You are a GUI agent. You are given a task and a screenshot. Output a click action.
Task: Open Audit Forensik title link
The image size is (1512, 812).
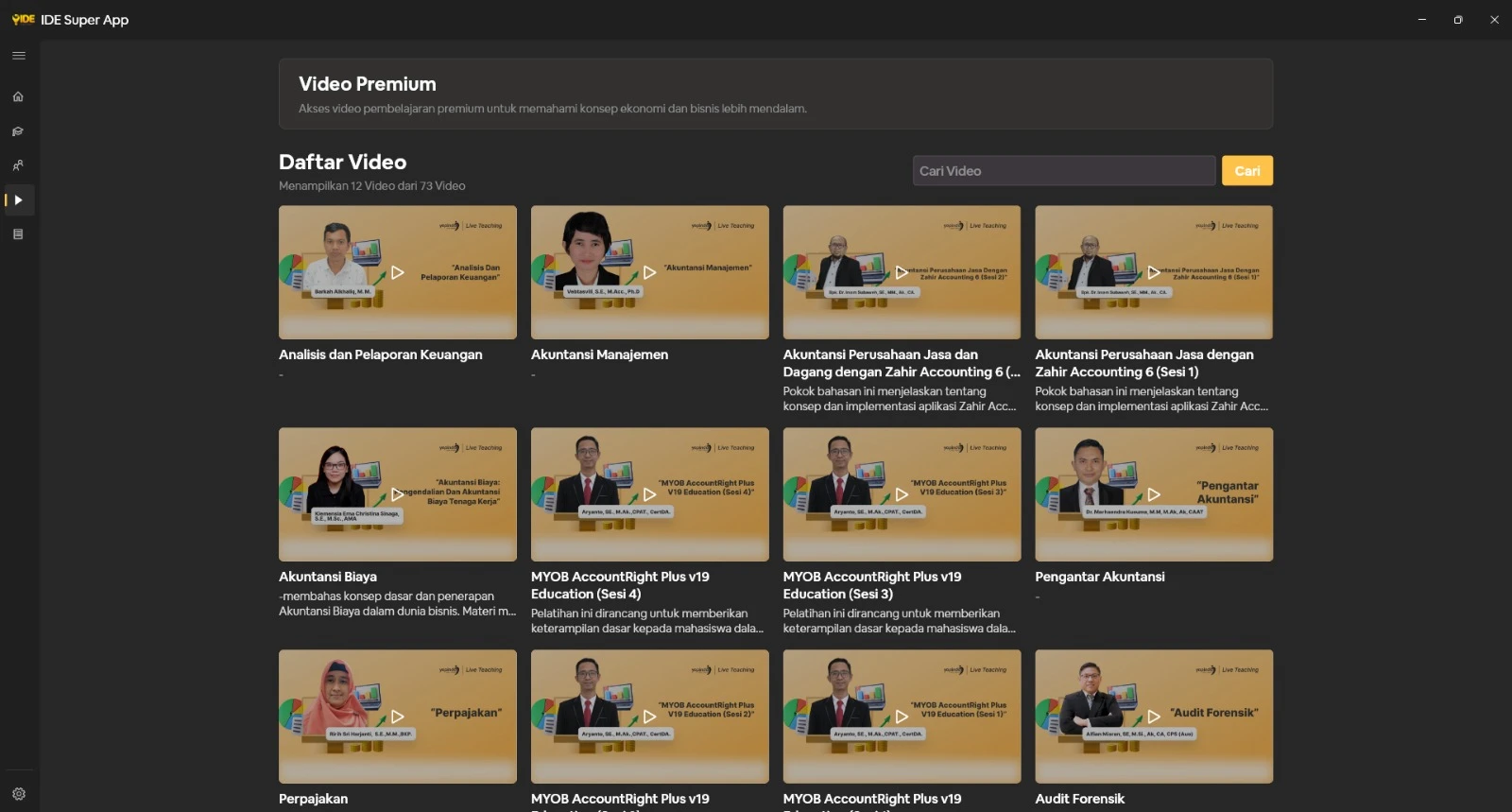[1080, 799]
